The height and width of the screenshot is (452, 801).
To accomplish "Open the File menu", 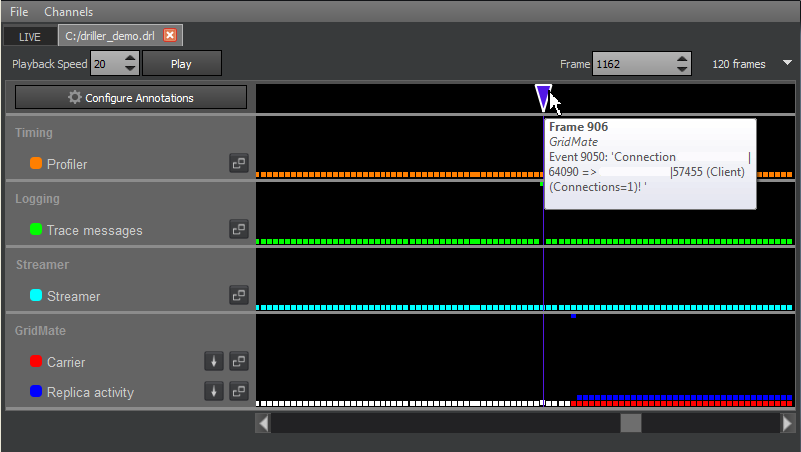I will [19, 12].
